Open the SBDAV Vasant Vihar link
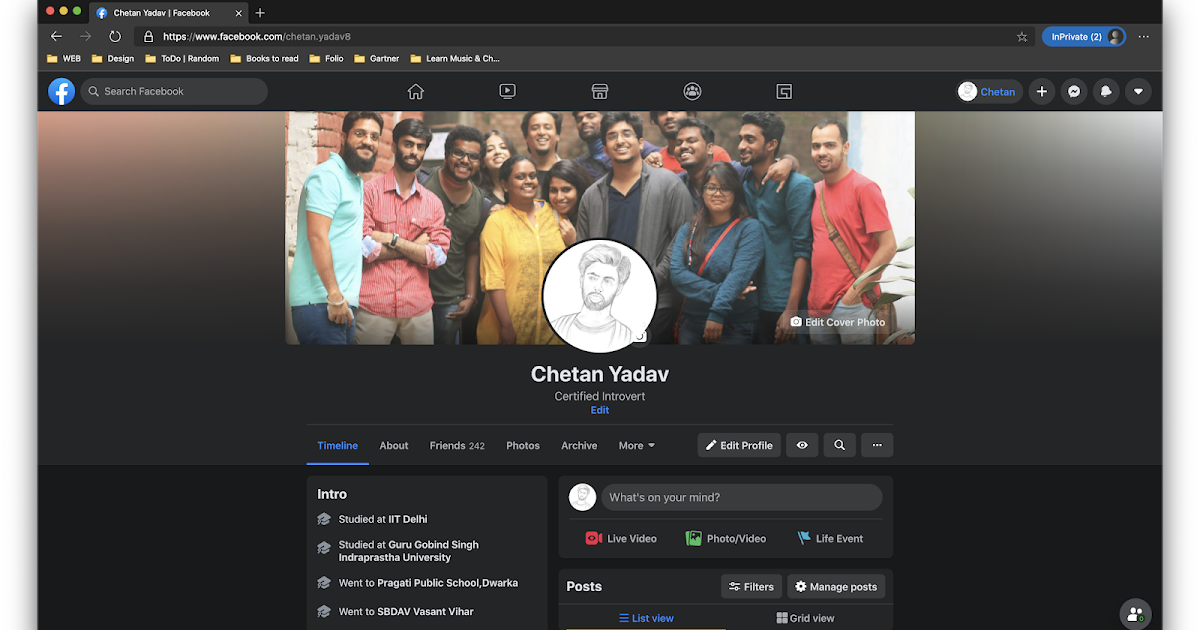The image size is (1200, 630). point(425,611)
